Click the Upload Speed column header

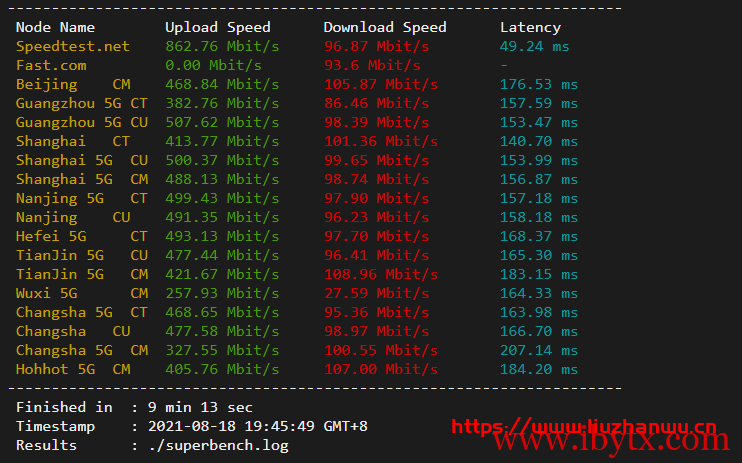click(x=217, y=27)
